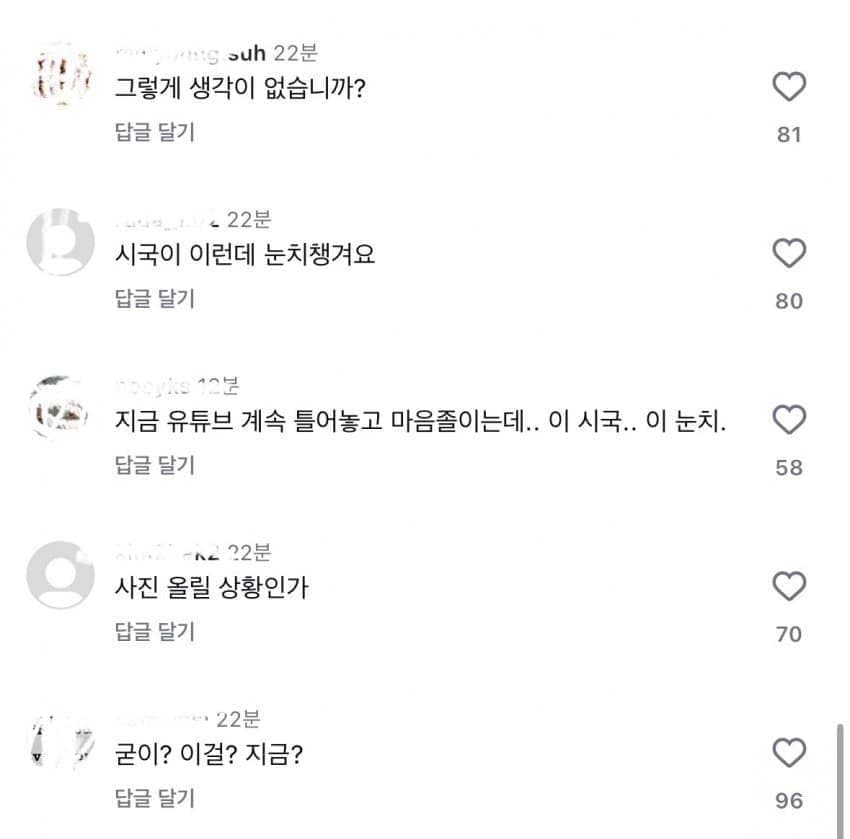The image size is (850, 839).
Task: Reply to '굳이? 이걸? 지금?' comment
Action: pyautogui.click(x=155, y=797)
